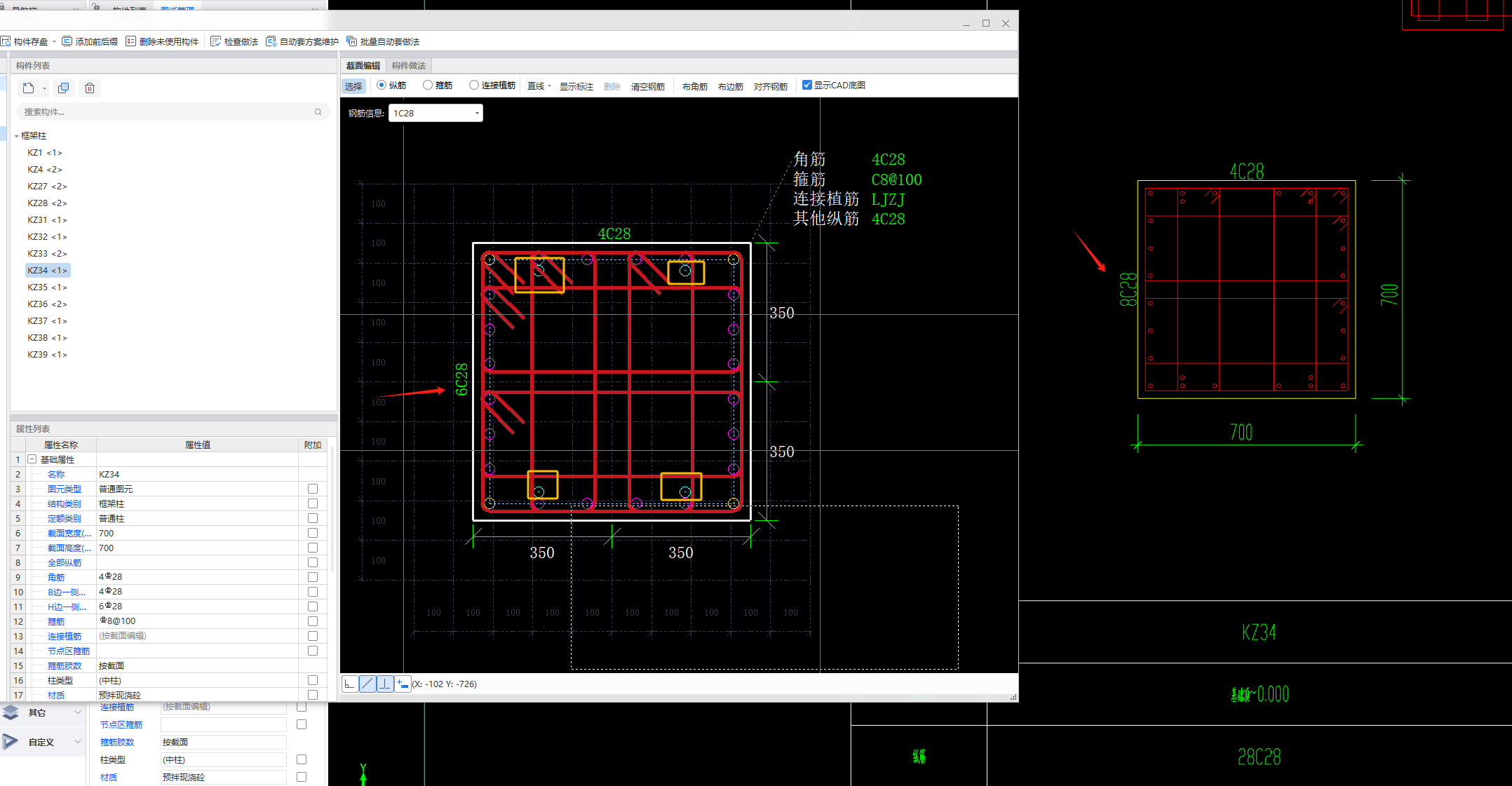Image resolution: width=1512 pixels, height=786 pixels.
Task: Click the delete component trash icon
Action: (90, 88)
